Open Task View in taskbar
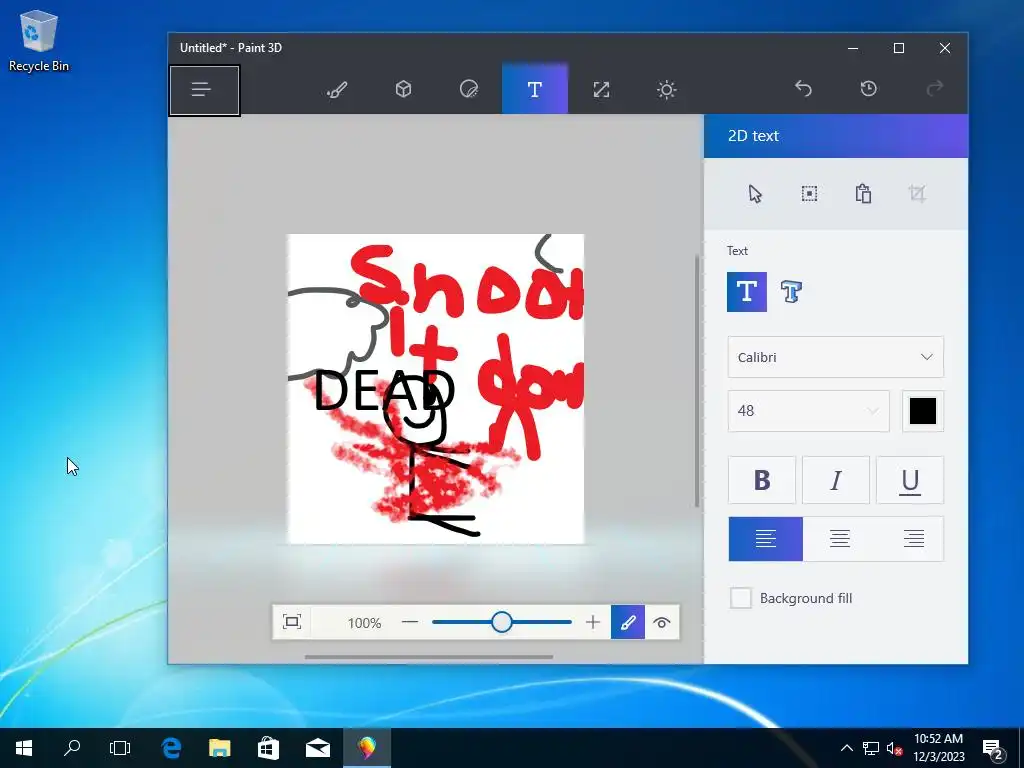Image resolution: width=1024 pixels, height=768 pixels. 120,748
